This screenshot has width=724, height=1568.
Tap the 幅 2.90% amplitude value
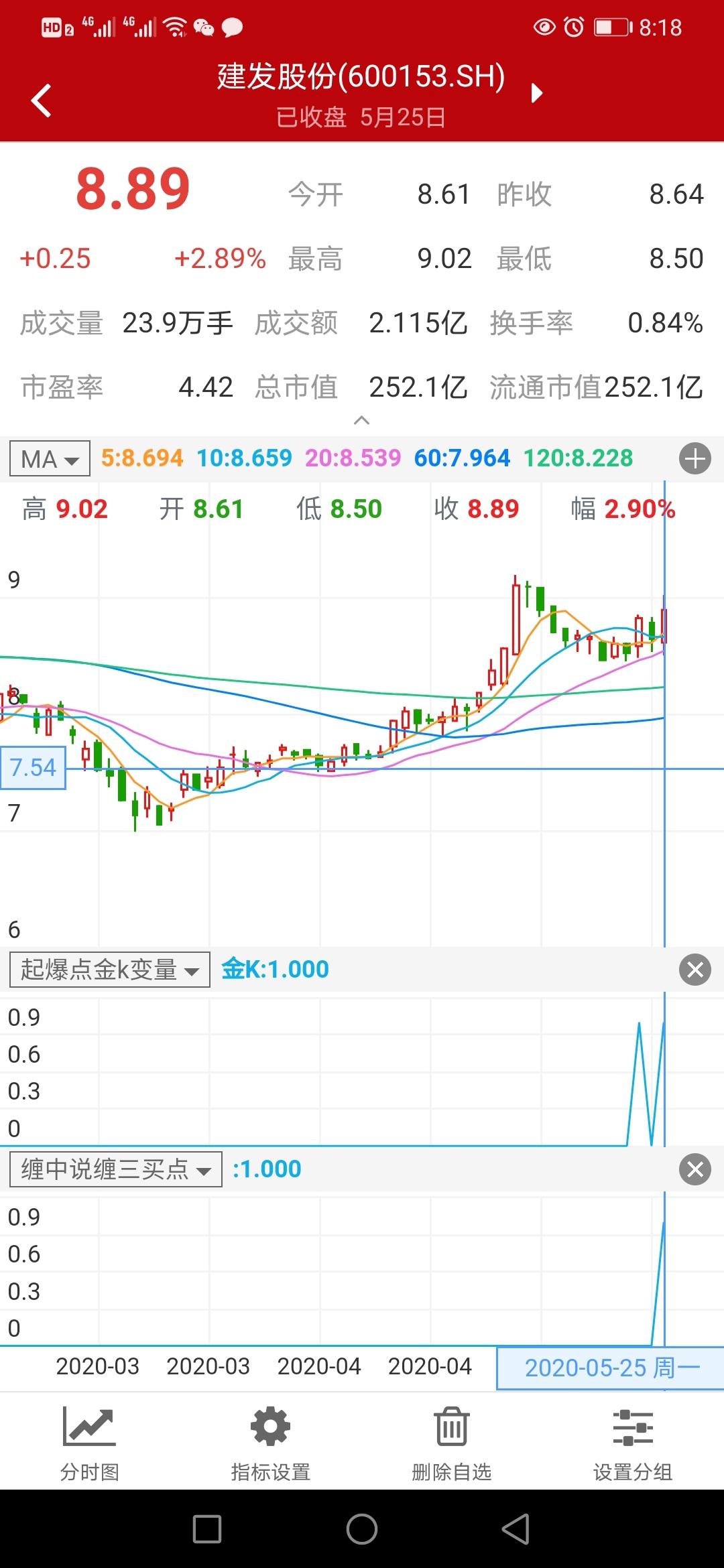coord(640,509)
